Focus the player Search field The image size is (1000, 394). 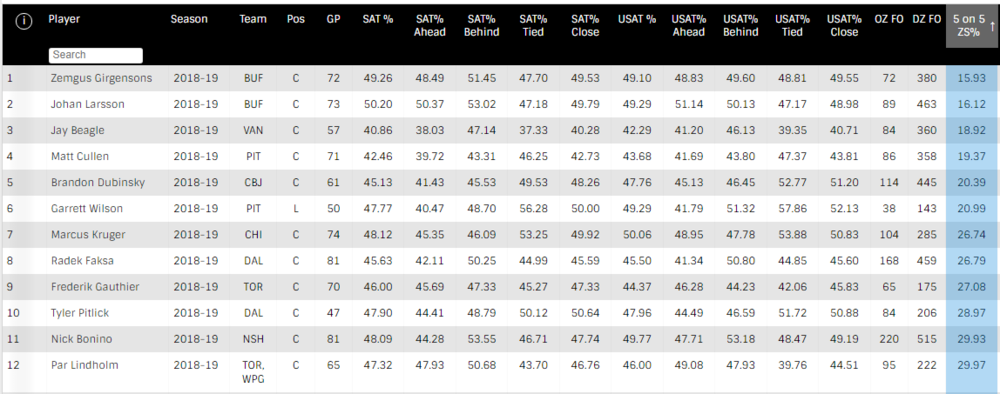pyautogui.click(x=96, y=55)
